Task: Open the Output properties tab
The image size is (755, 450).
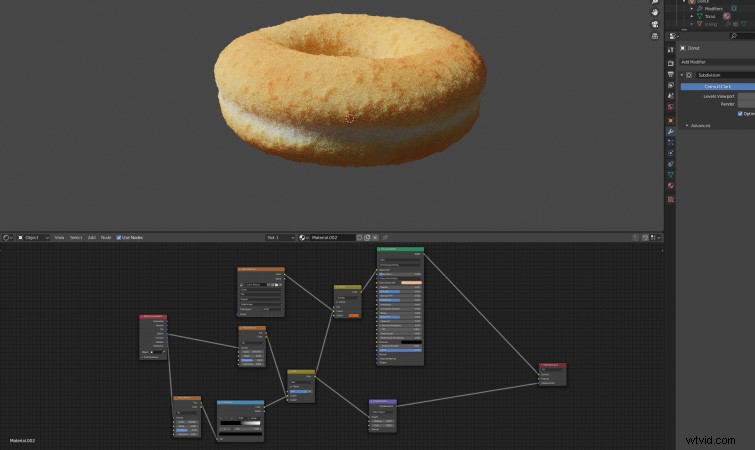Action: pyautogui.click(x=670, y=75)
